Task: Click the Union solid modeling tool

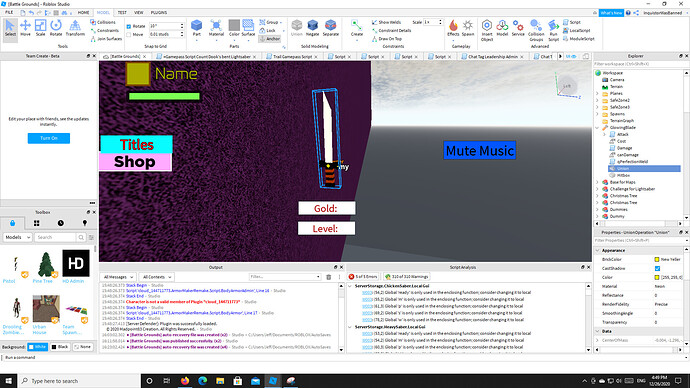Action: pos(297,28)
